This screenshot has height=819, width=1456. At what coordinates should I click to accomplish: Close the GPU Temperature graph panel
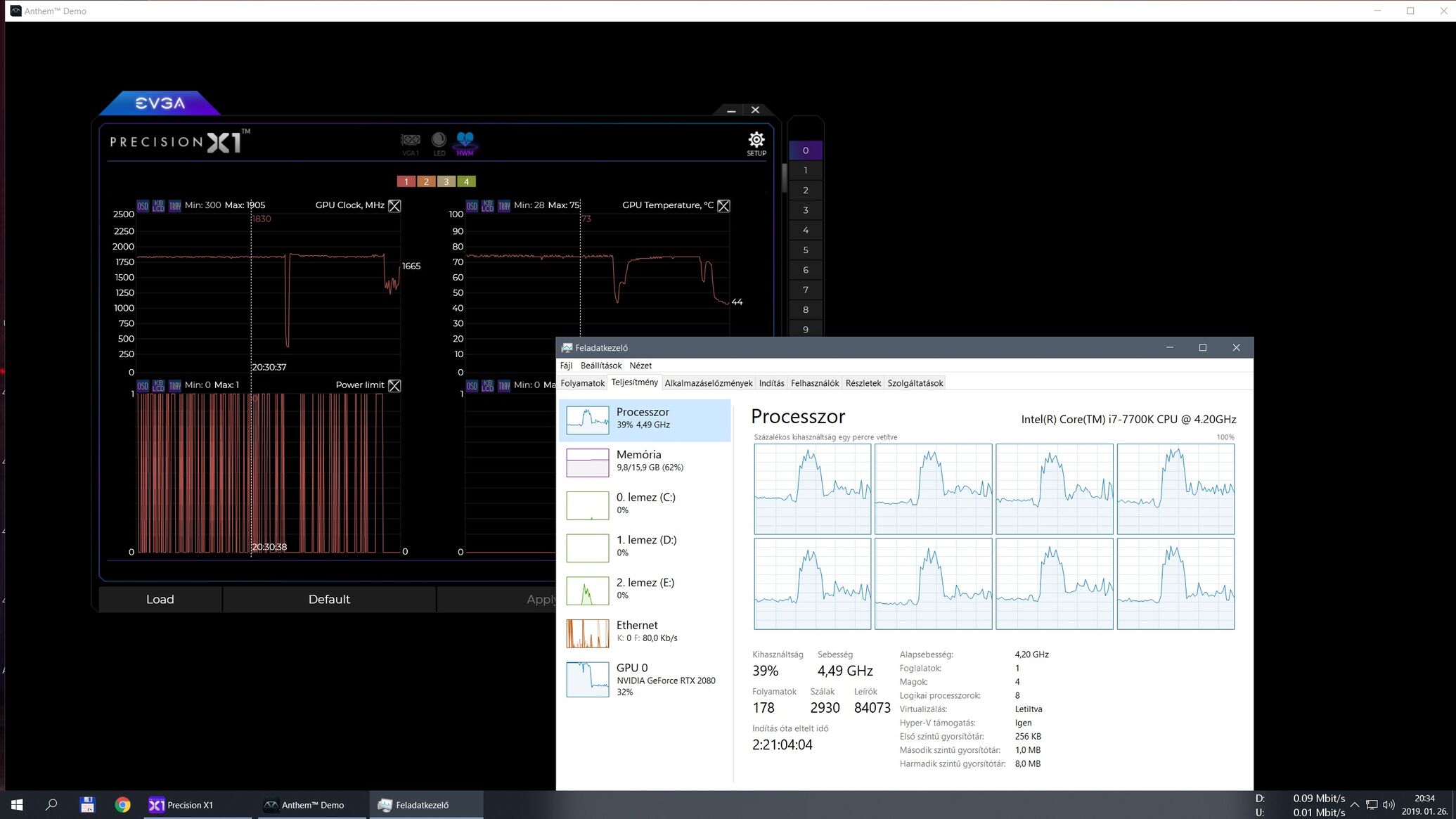point(723,206)
